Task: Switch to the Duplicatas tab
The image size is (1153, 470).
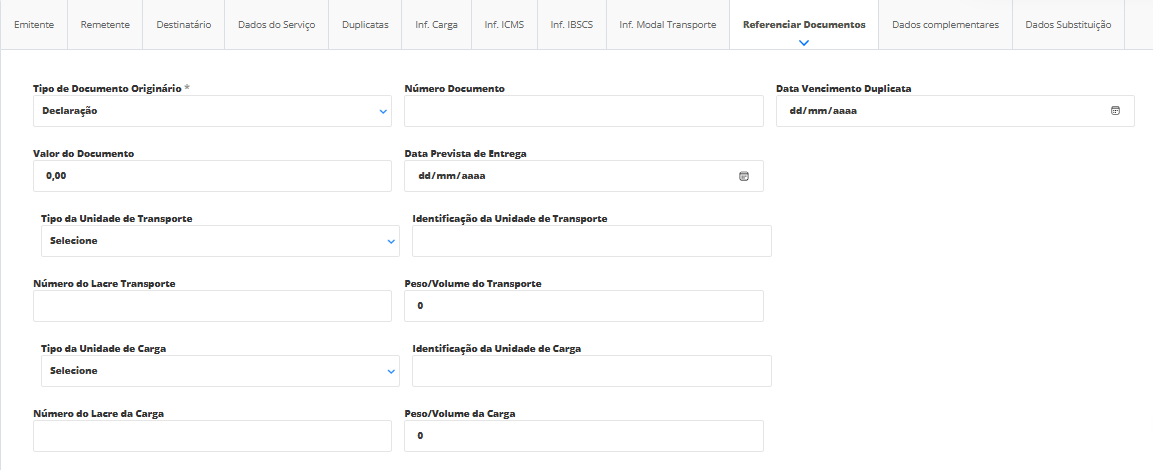Action: (x=365, y=25)
